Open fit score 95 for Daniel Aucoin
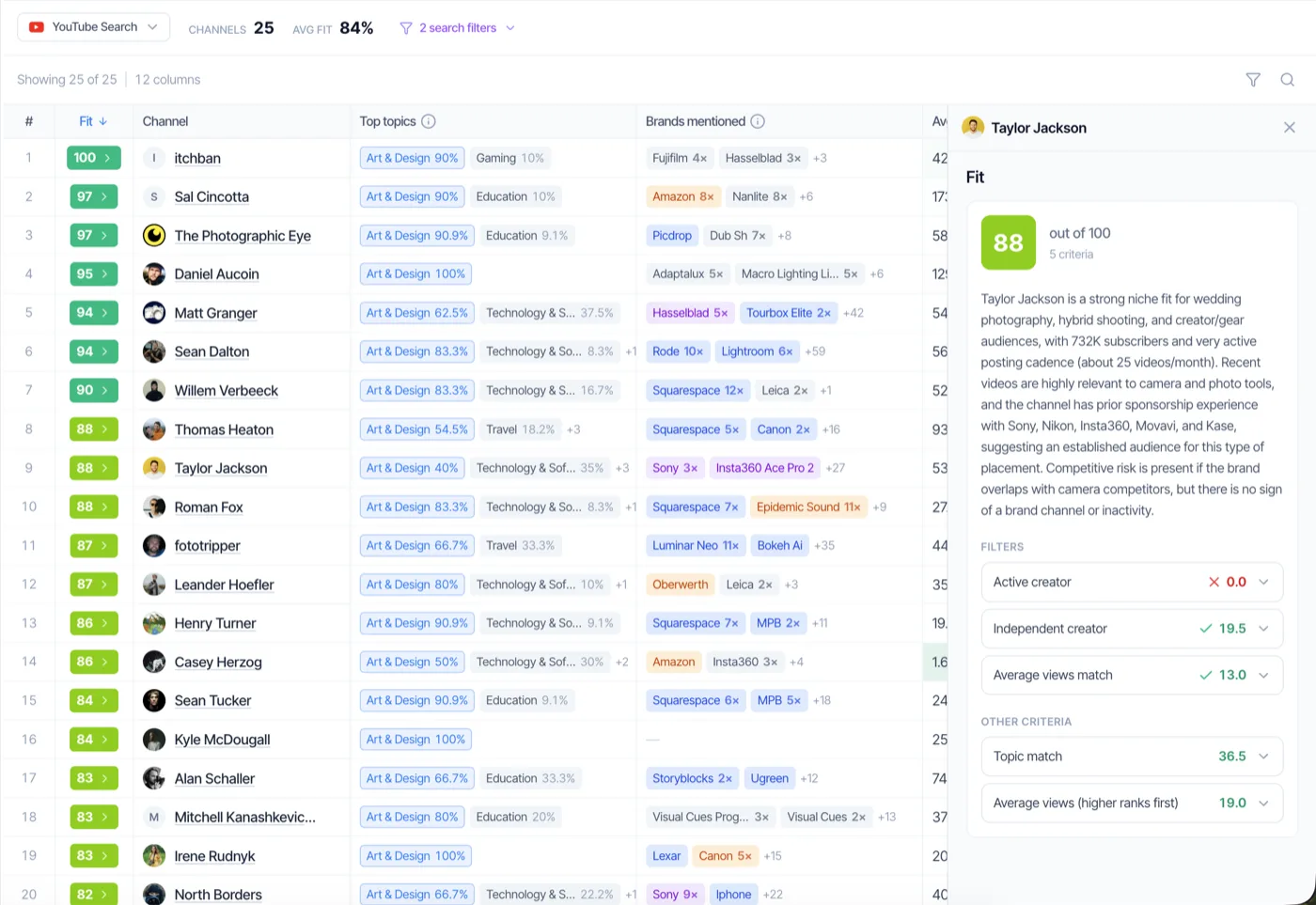The image size is (1316, 905). 93,274
